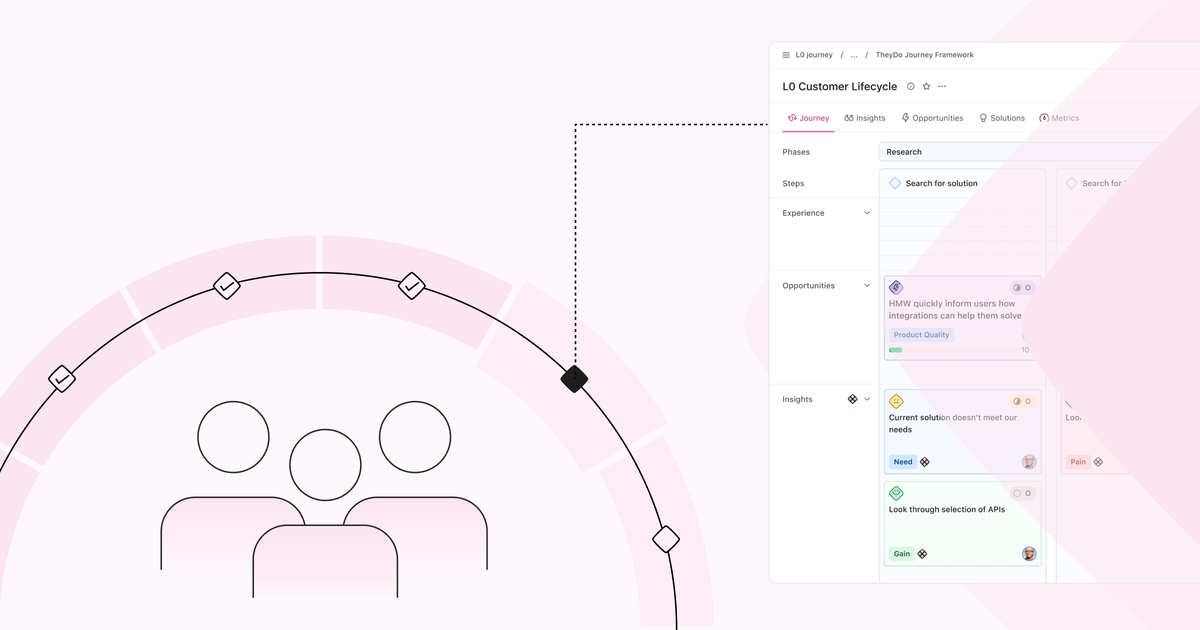
Task: Click the yellow neutral face icon on Current solution card
Action: pos(896,402)
